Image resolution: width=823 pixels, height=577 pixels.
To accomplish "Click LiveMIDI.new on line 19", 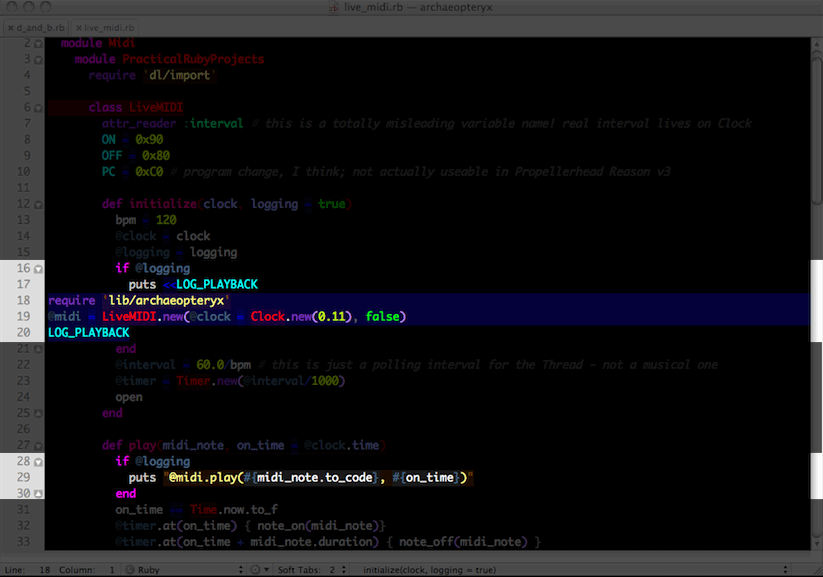I will pyautogui.click(x=142, y=317).
